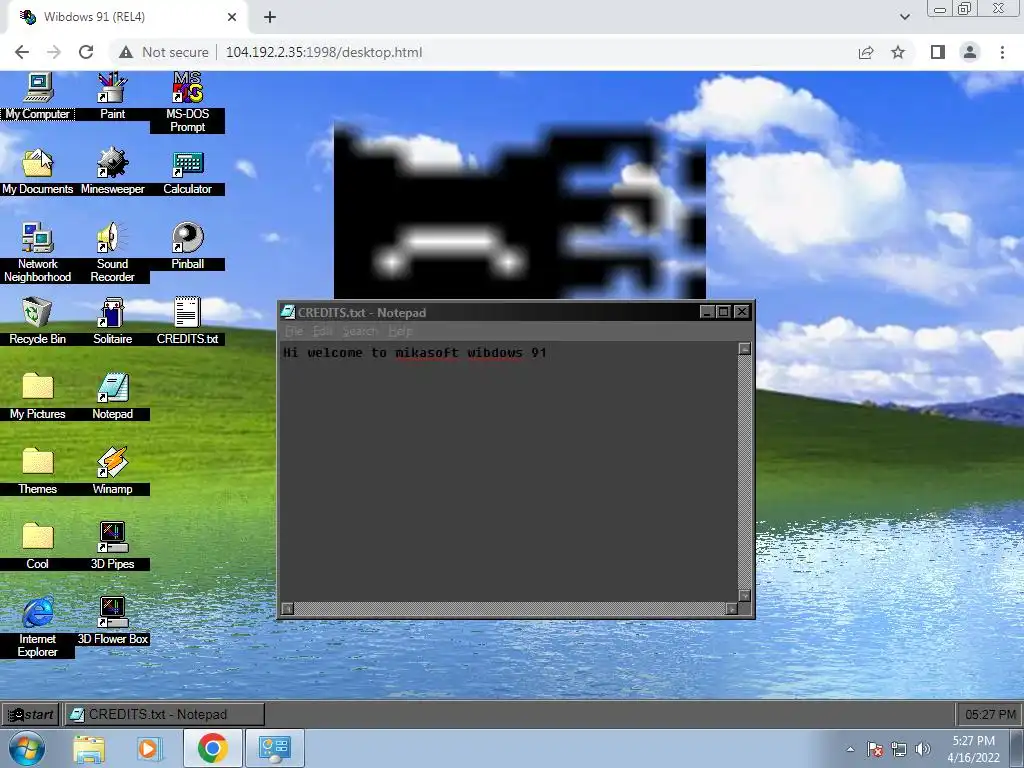The width and height of the screenshot is (1024, 768).
Task: Click the Not secure site warning
Action: 164,52
